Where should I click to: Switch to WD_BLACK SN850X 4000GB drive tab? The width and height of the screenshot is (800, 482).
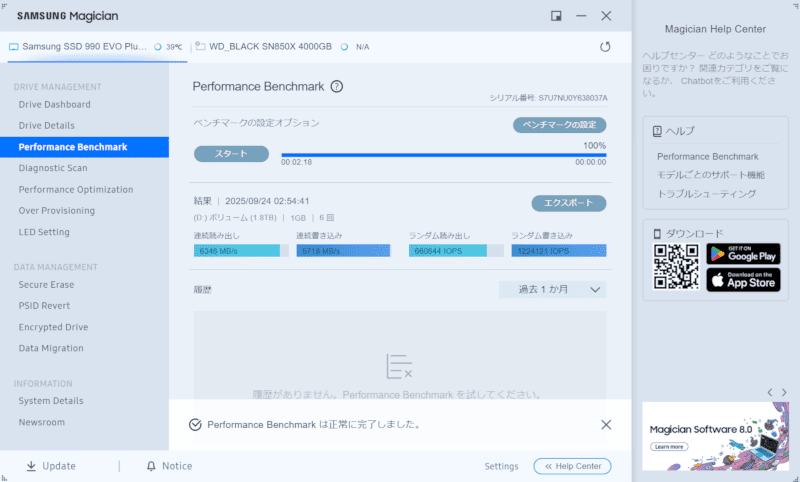click(268, 46)
